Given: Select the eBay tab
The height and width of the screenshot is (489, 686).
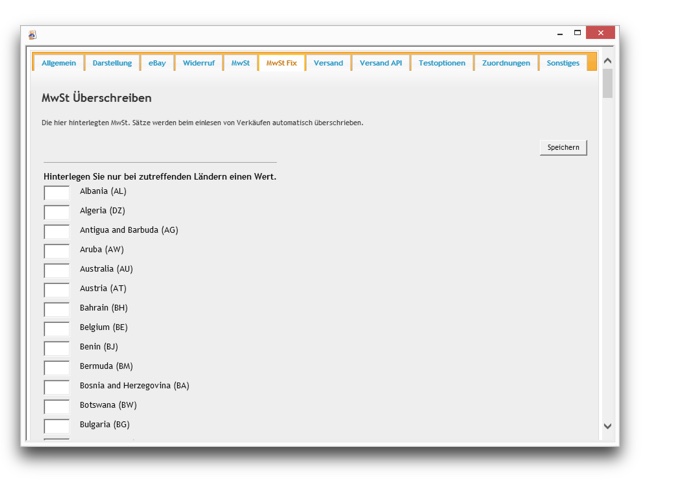Looking at the screenshot, I should click(x=157, y=63).
